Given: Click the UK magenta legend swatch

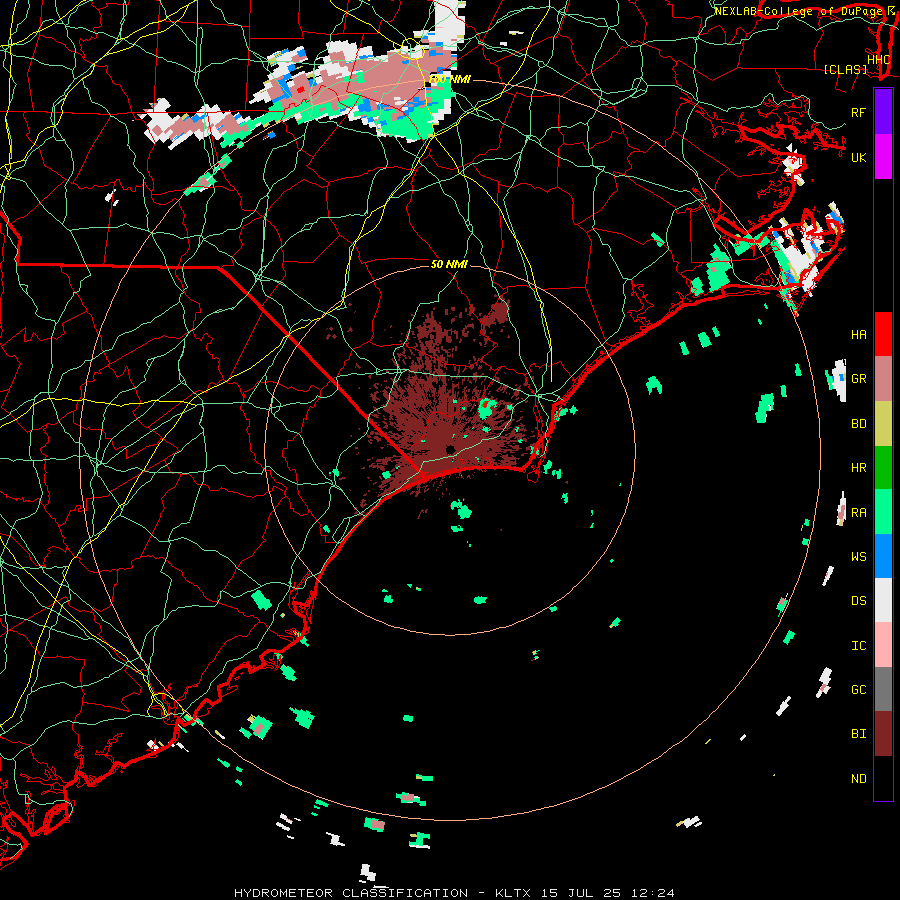Looking at the screenshot, I should coord(883,157).
